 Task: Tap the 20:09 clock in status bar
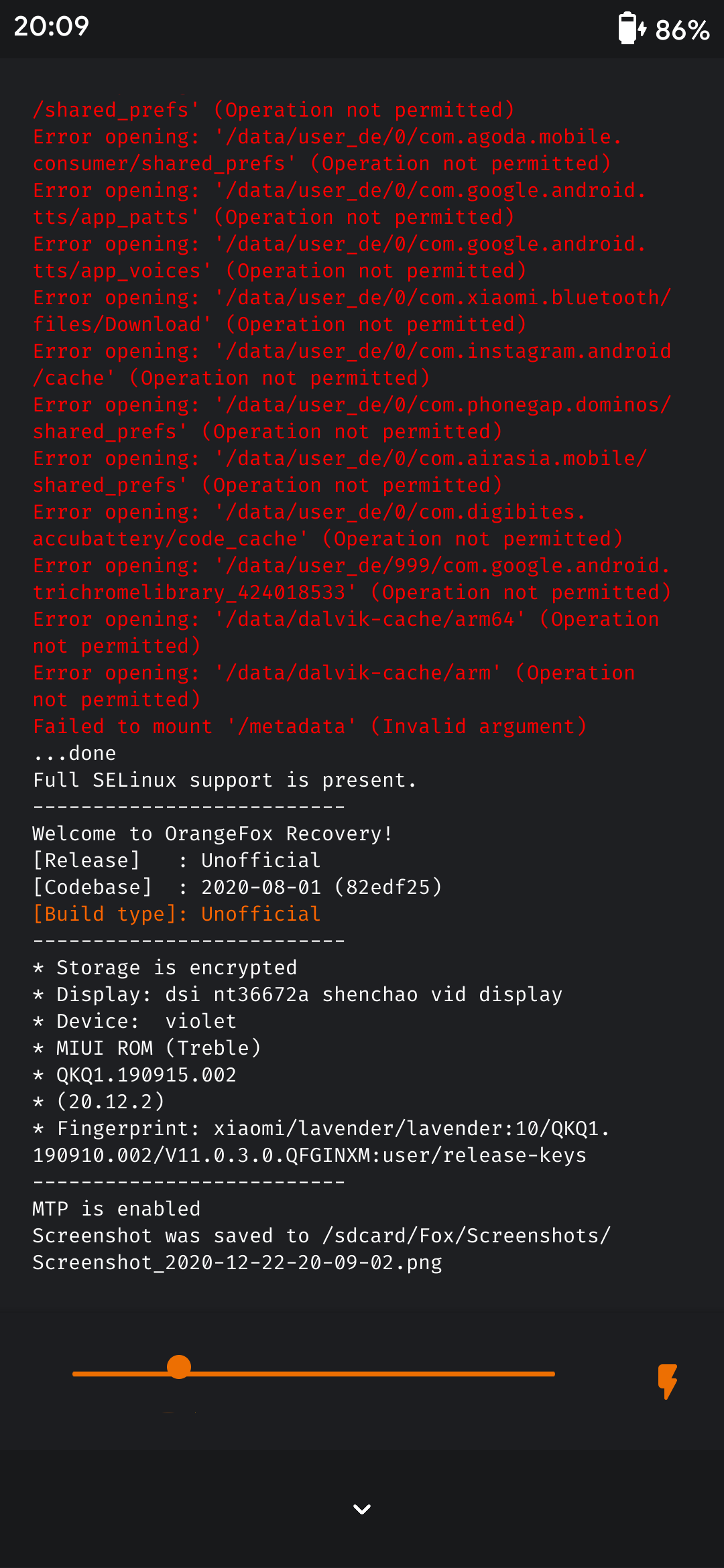tap(52, 26)
